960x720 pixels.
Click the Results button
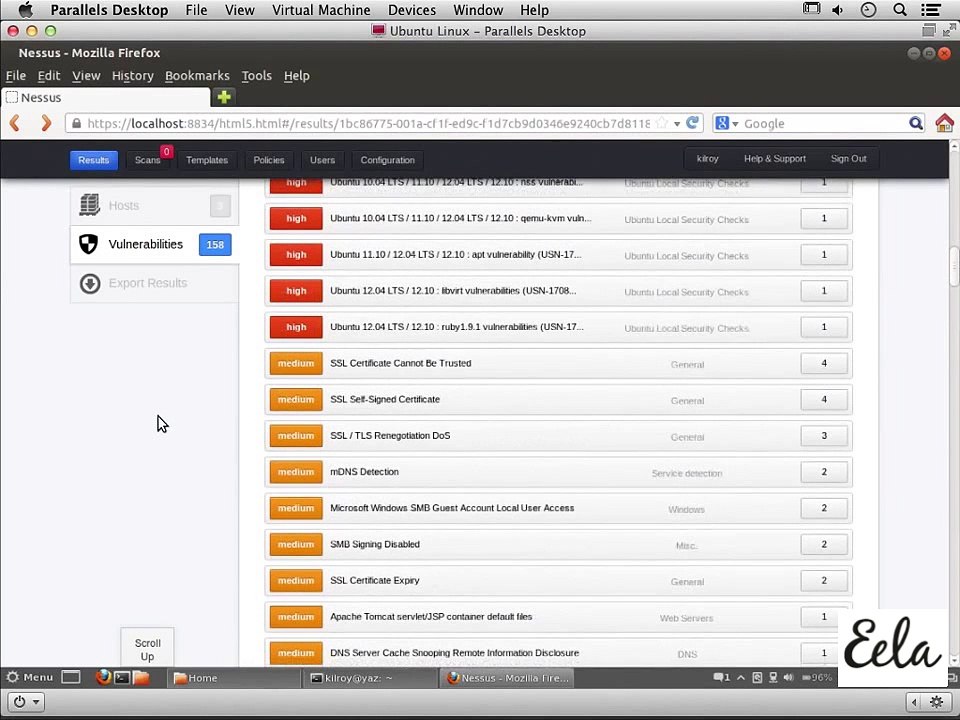(94, 160)
